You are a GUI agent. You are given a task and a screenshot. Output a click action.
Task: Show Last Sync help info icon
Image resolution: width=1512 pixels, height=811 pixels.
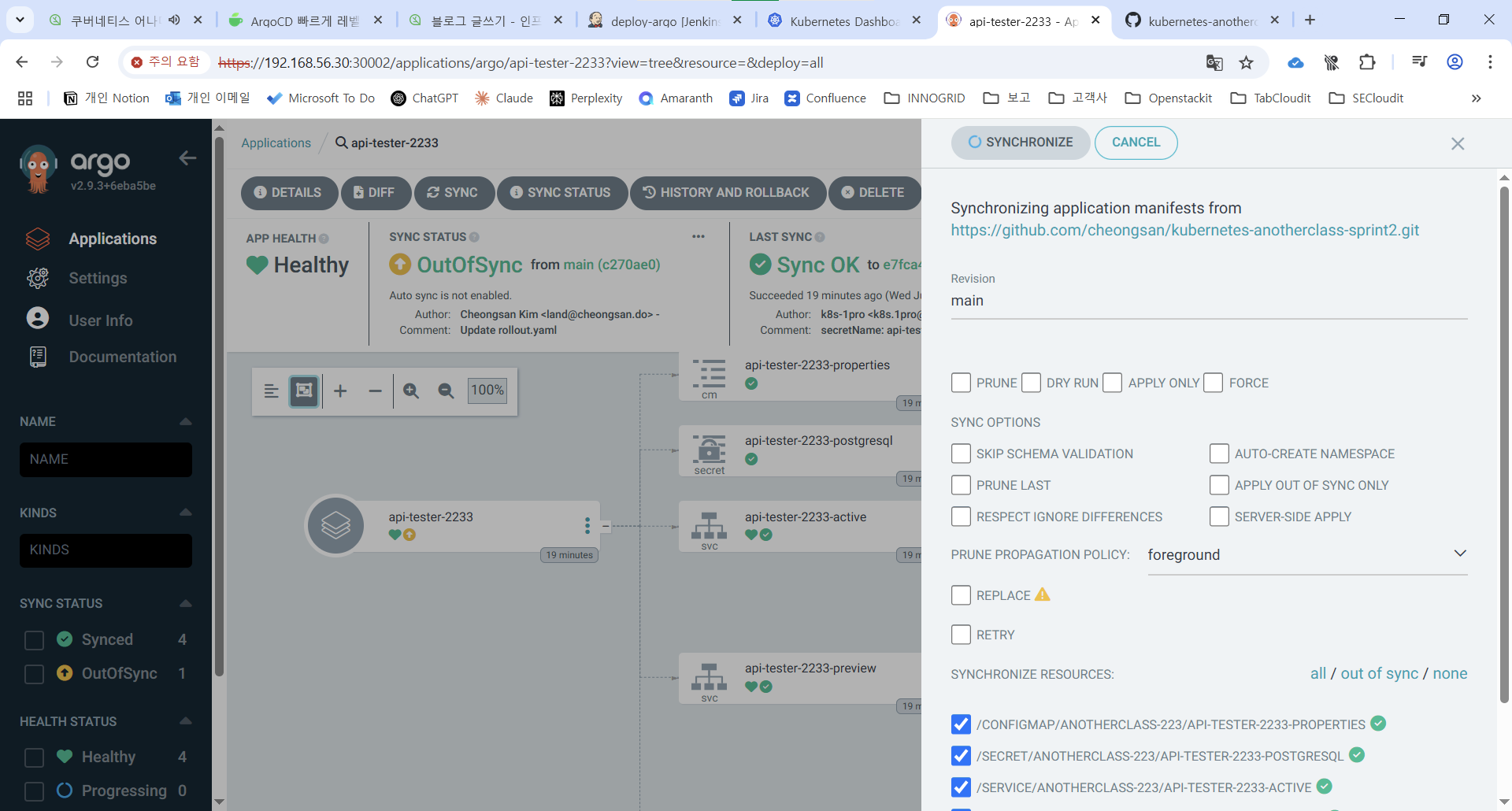tap(820, 237)
